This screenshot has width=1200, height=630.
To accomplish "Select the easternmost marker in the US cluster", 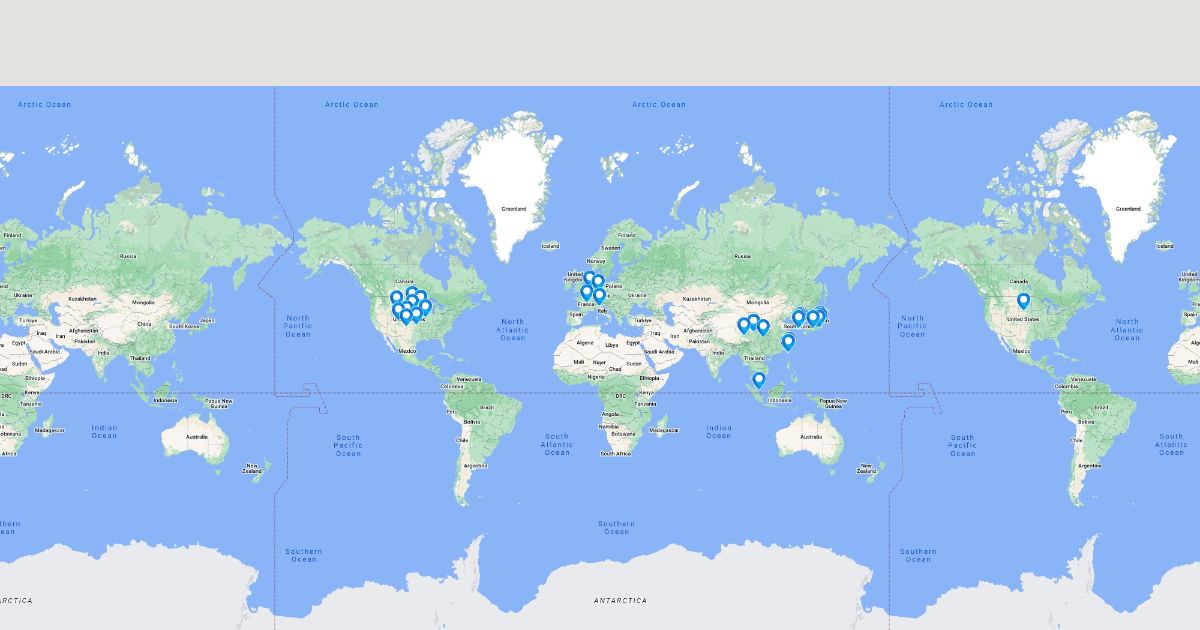I will 425,306.
